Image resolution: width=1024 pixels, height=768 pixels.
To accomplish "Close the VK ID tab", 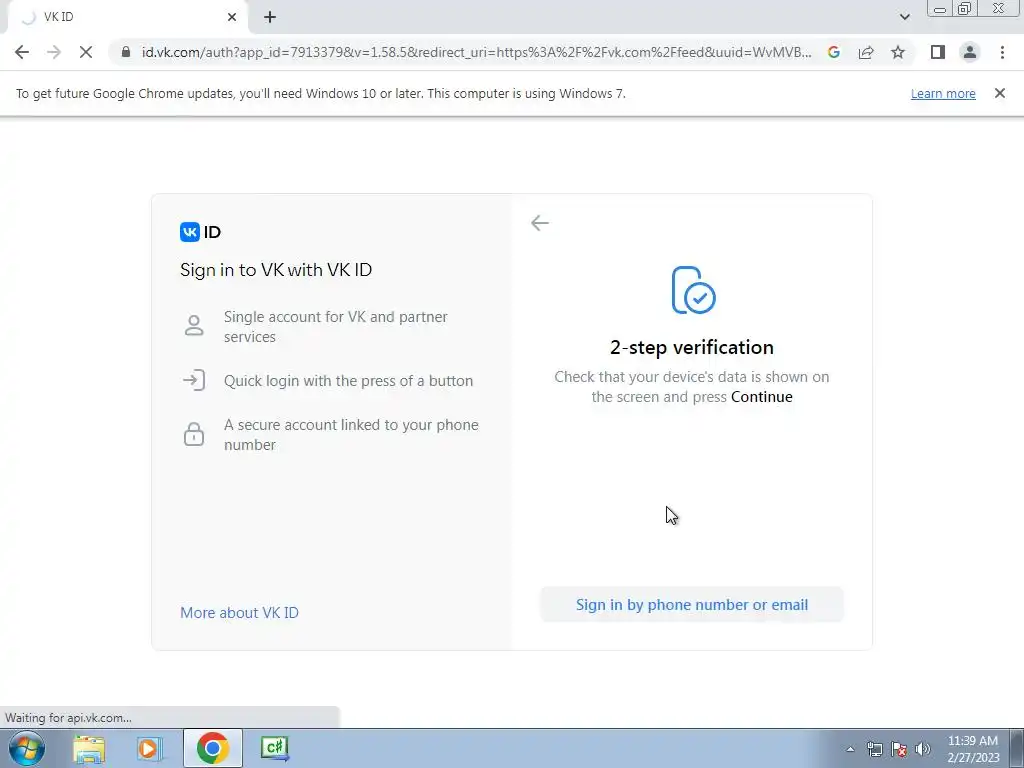I will (x=232, y=17).
